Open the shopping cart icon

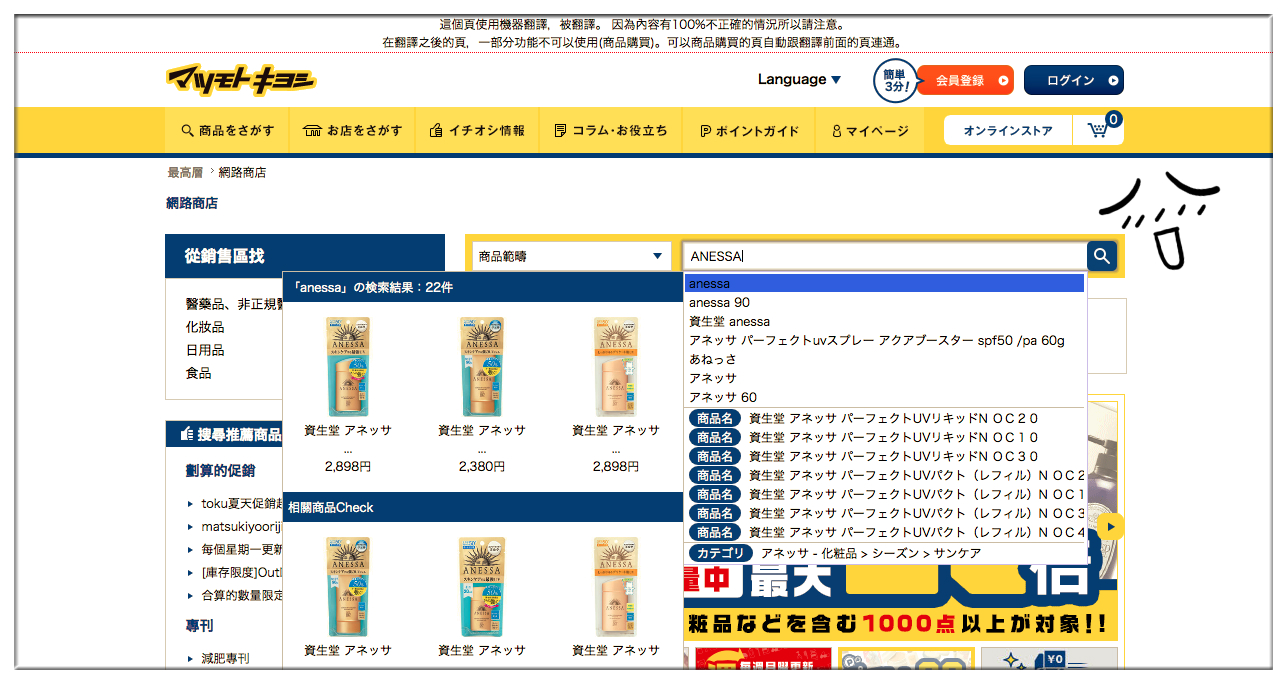click(x=1098, y=130)
